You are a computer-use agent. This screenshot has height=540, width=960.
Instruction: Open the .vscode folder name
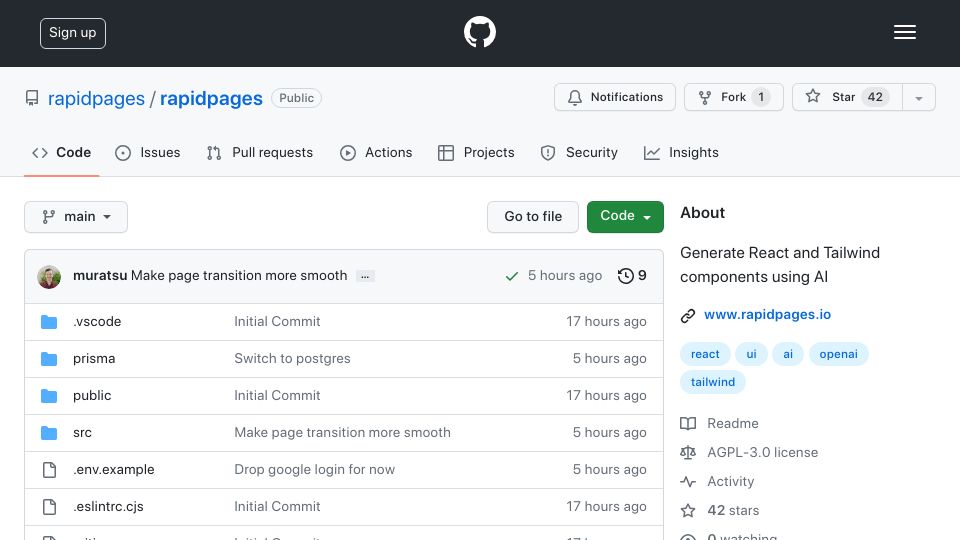coord(97,322)
